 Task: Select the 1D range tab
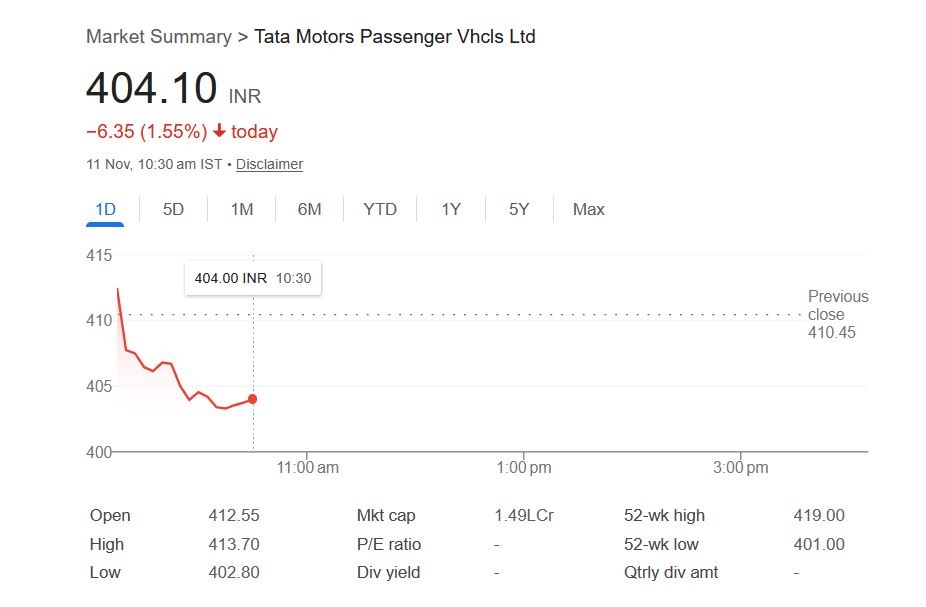coord(105,209)
